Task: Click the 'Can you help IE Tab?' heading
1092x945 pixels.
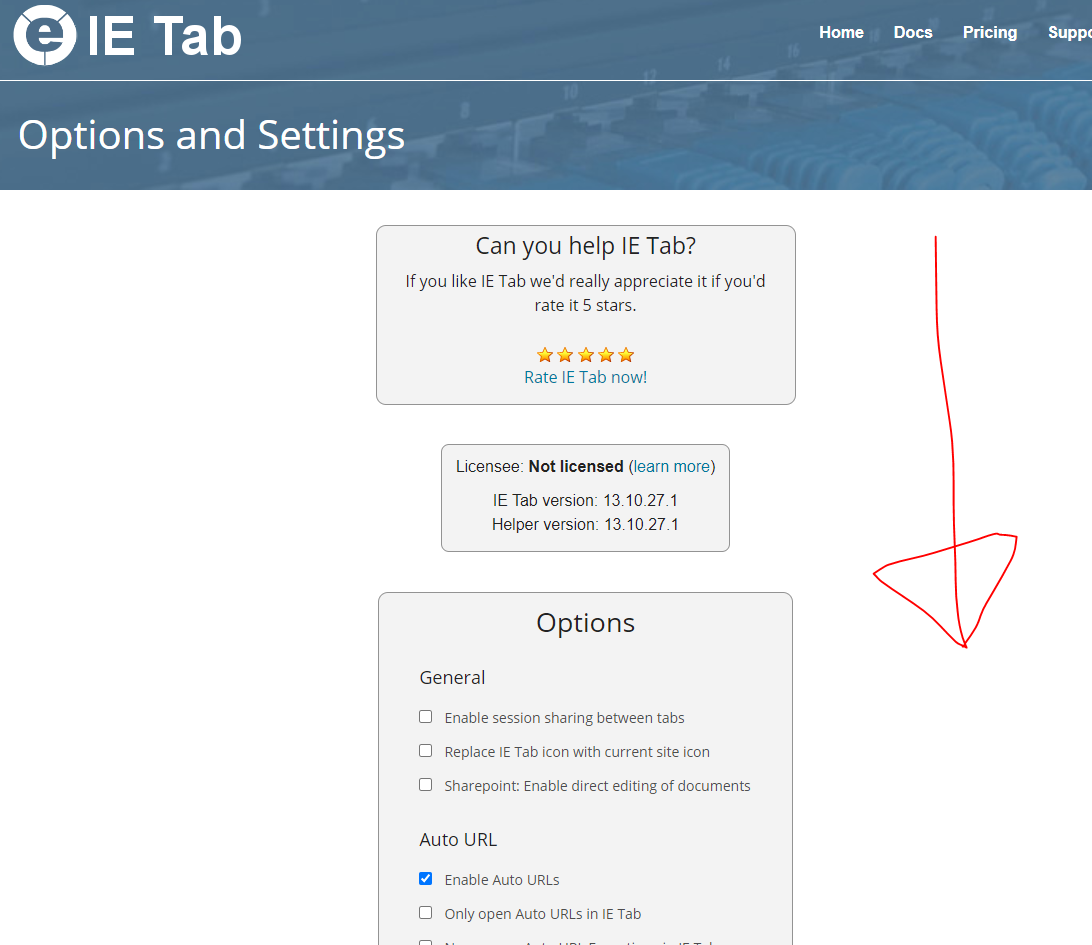Action: 586,246
